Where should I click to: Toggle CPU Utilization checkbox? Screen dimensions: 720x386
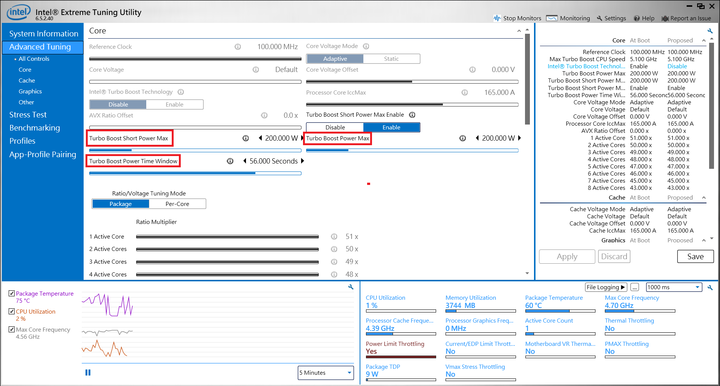coord(11,311)
